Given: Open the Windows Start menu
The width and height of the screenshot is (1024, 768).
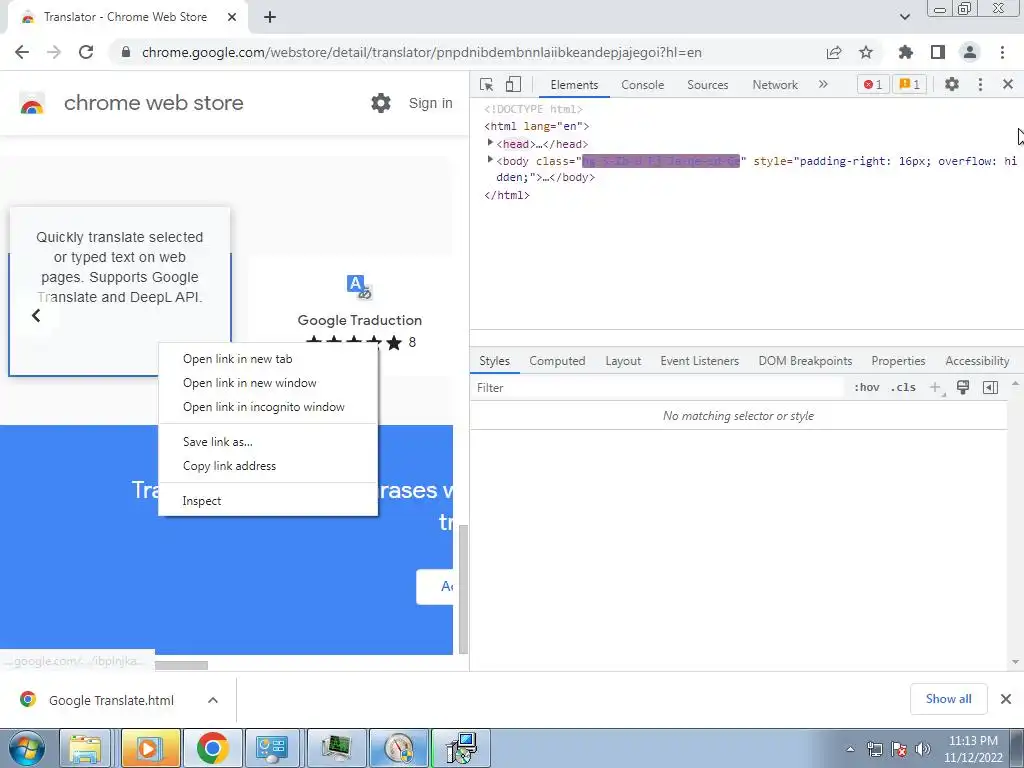Looking at the screenshot, I should pos(26,748).
